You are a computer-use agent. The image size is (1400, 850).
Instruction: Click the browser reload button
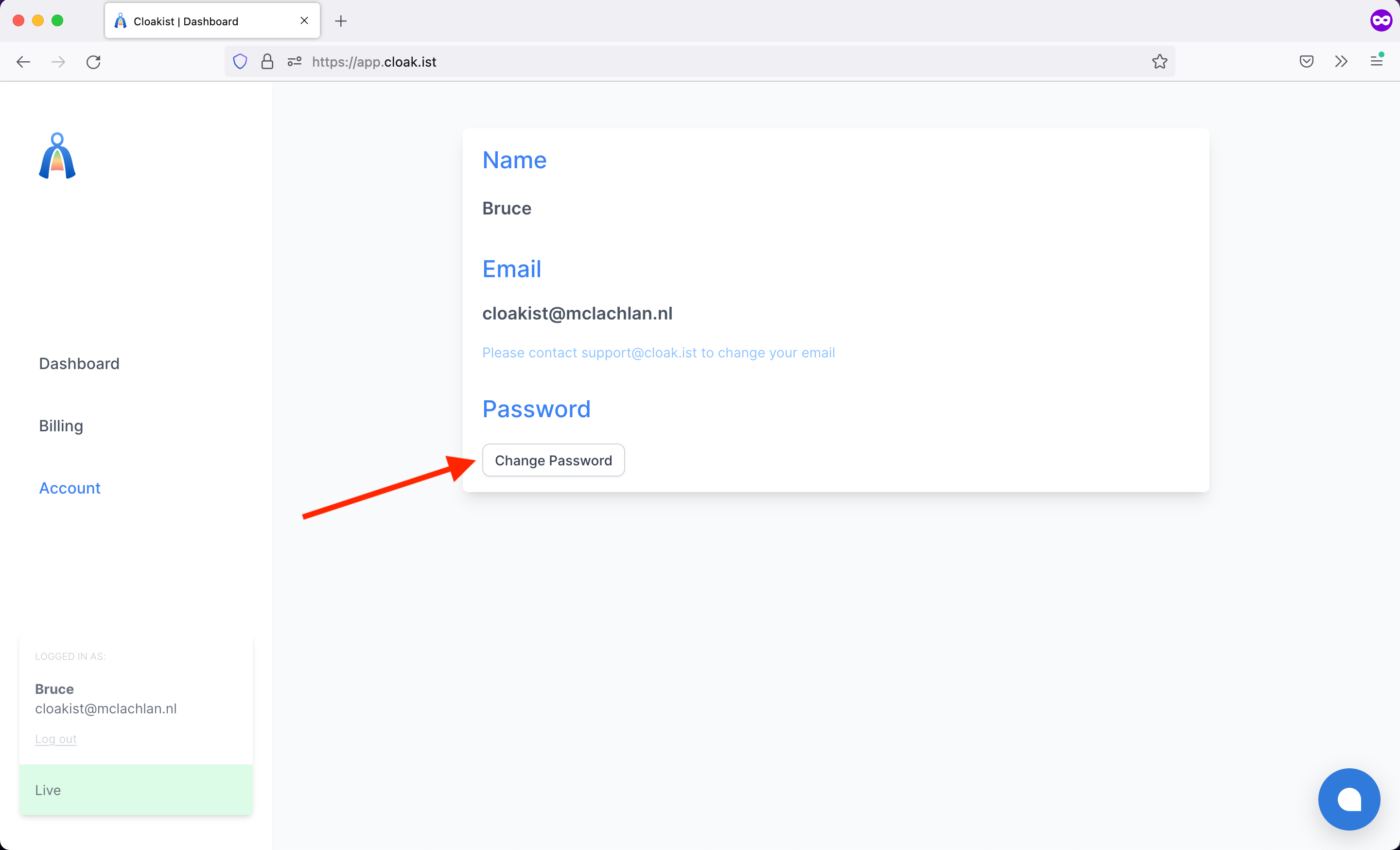[94, 62]
